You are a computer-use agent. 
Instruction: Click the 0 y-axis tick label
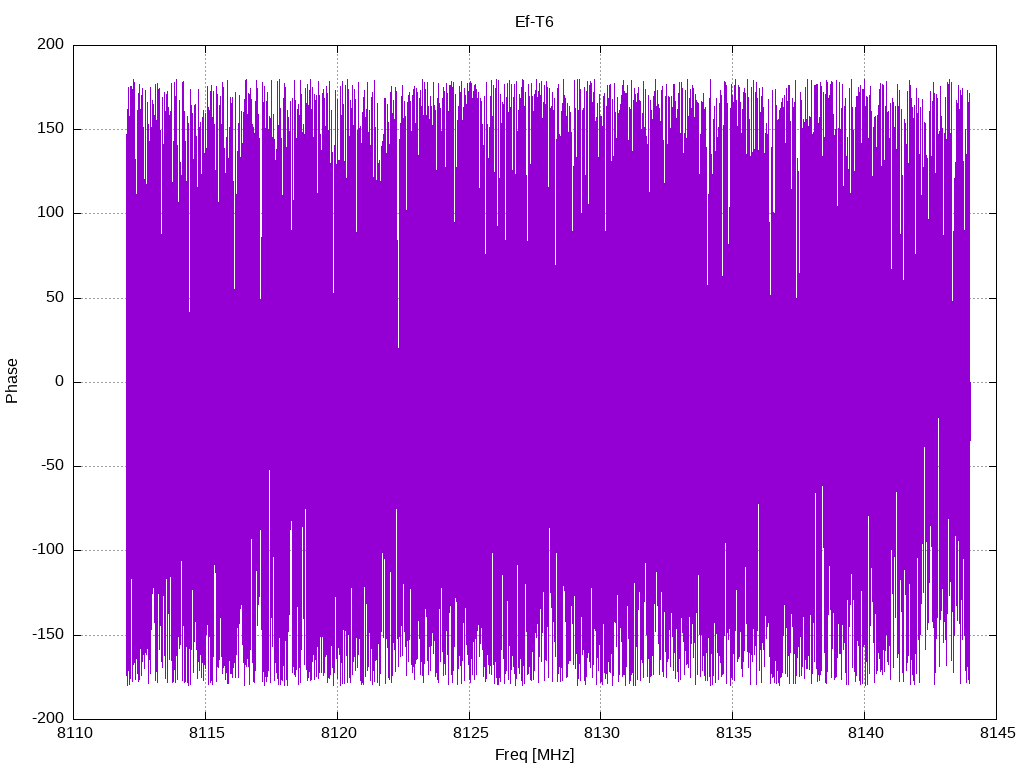pos(60,381)
